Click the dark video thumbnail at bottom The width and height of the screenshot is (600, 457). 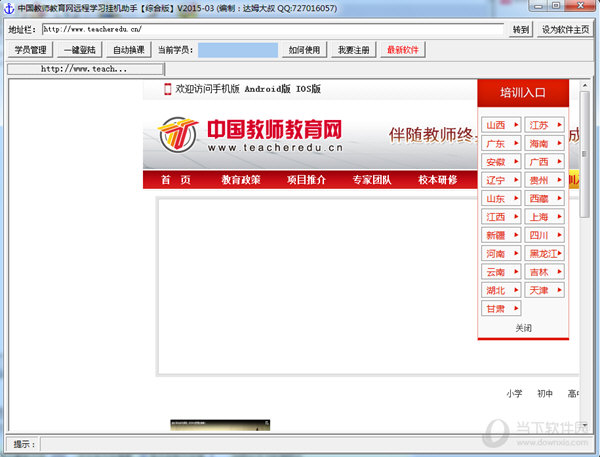(220, 425)
